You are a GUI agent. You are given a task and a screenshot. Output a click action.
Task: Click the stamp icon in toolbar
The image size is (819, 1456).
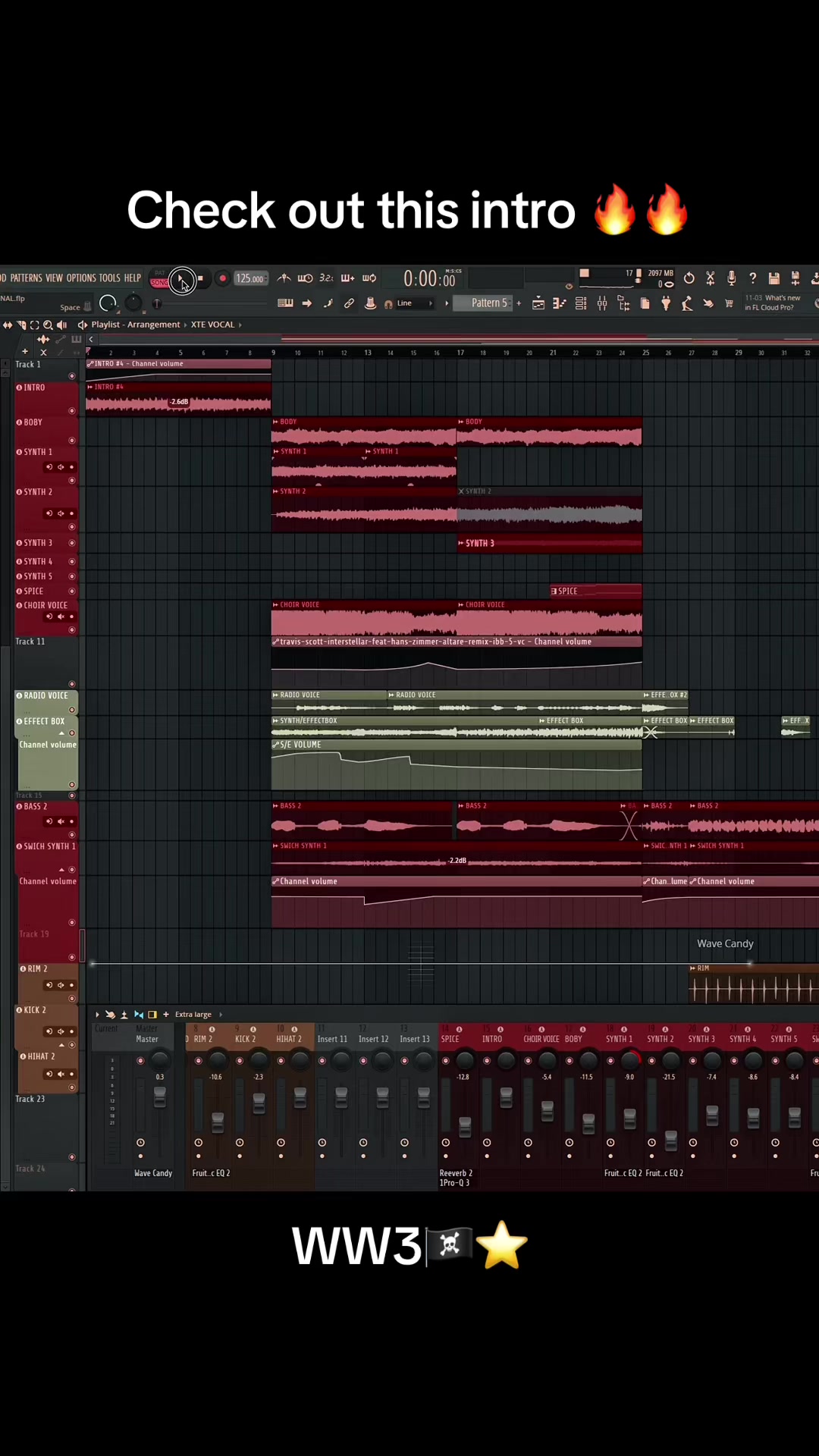[x=370, y=303]
